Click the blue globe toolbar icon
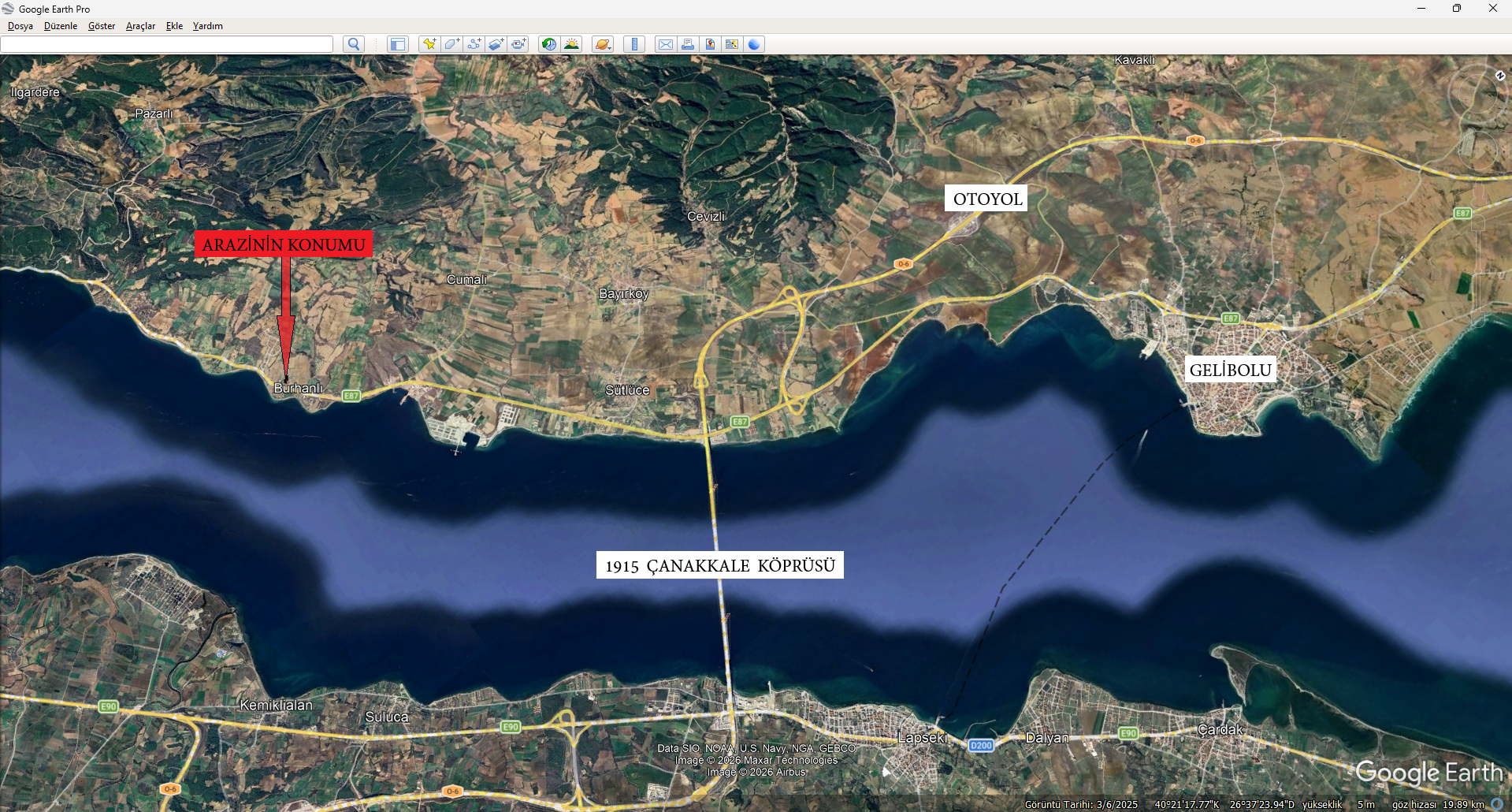 [754, 44]
